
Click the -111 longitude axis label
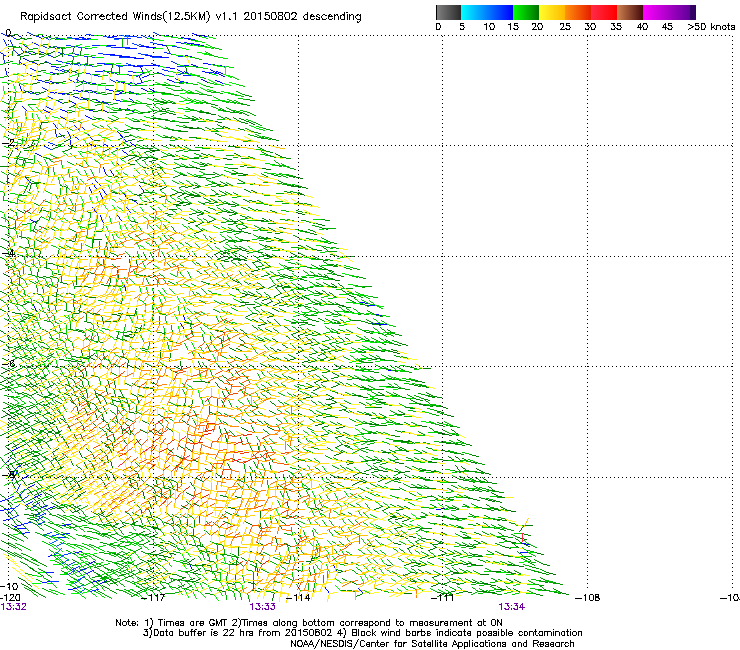[443, 598]
